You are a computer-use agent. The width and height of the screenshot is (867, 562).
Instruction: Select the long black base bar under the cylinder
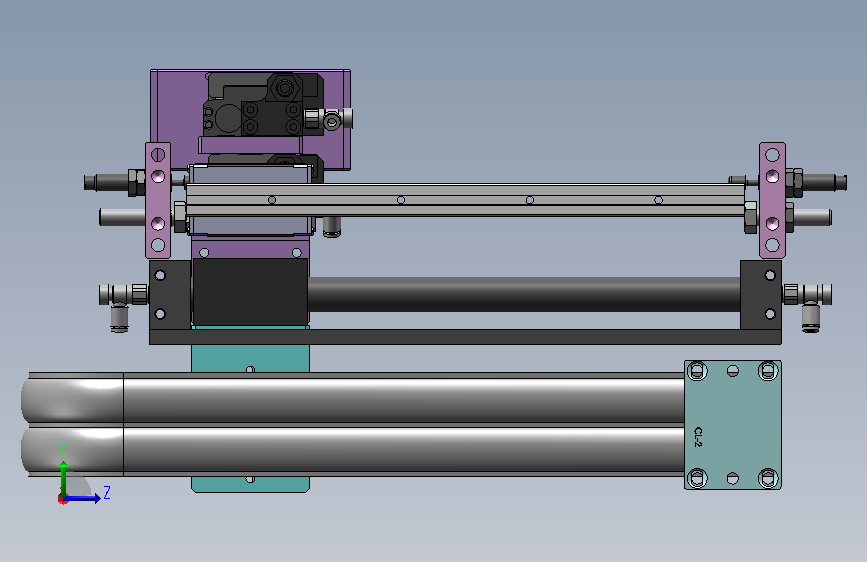(x=466, y=337)
